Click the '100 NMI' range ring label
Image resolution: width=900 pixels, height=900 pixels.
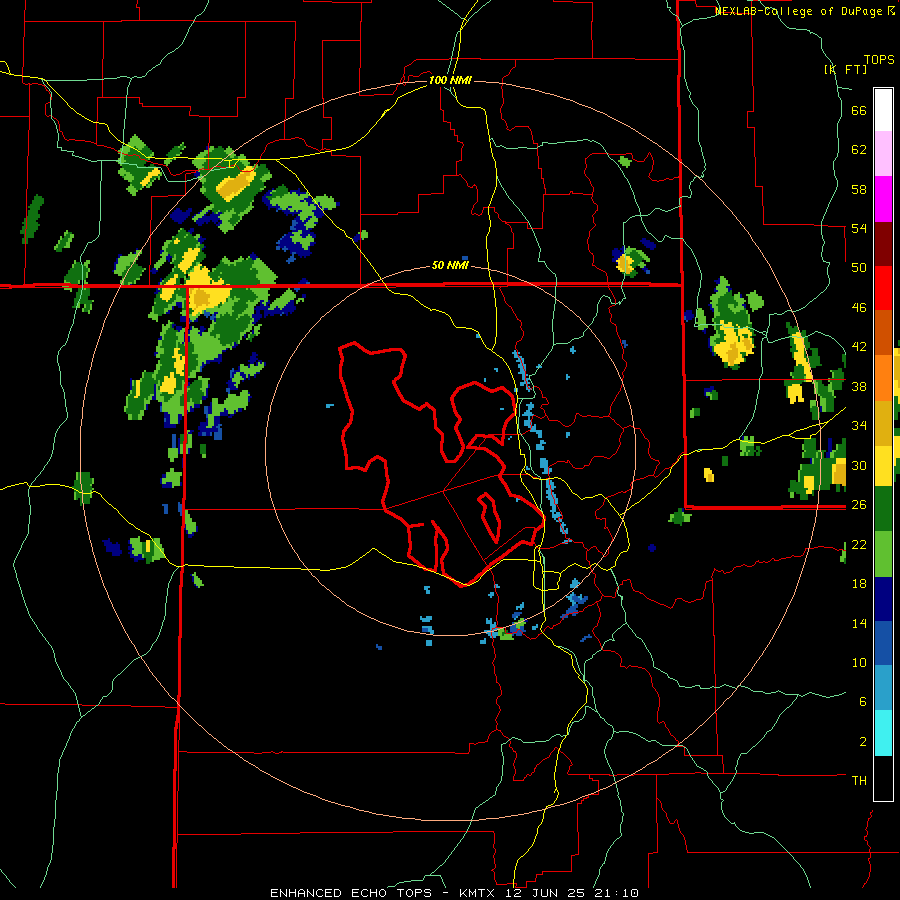(450, 80)
